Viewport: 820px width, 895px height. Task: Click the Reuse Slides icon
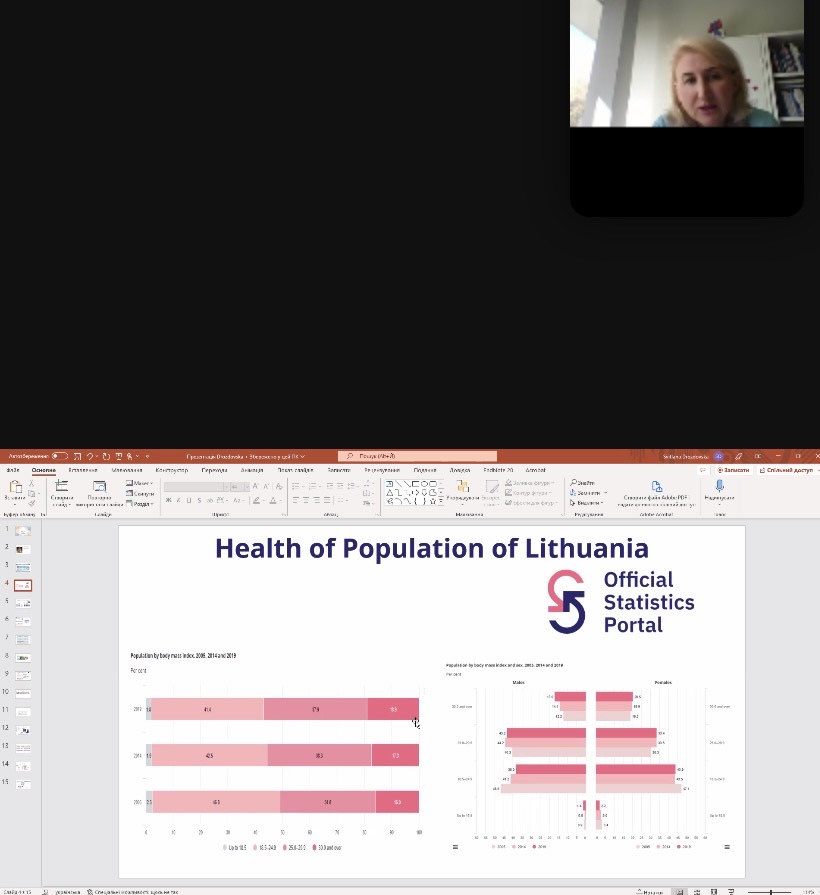tap(99, 487)
